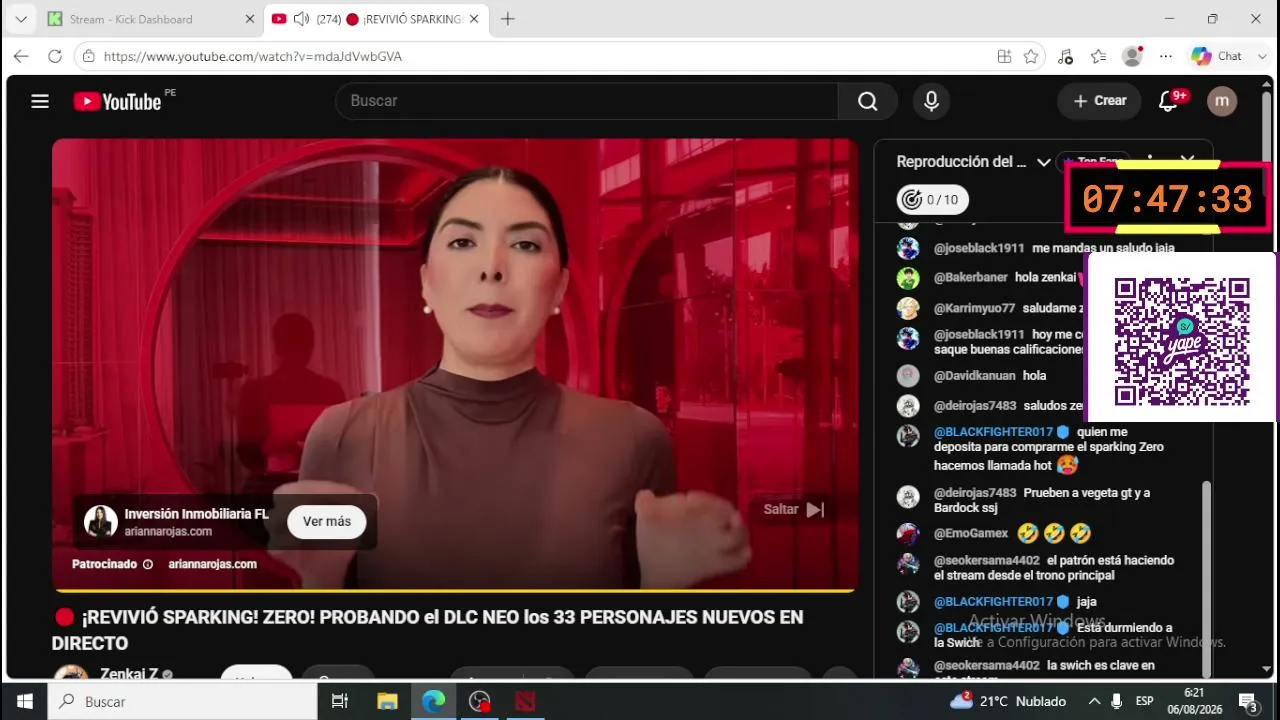Click the ad progress bar under the video
1280x720 pixels.
(x=455, y=590)
